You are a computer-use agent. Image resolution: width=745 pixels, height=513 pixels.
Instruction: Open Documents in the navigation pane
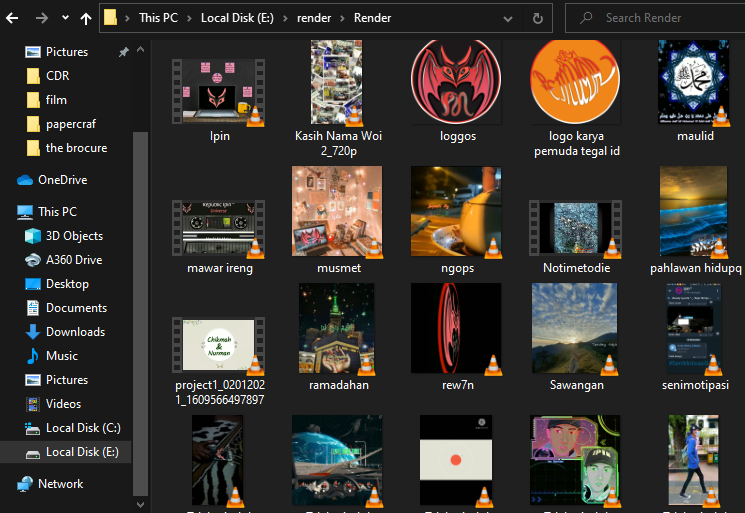(66, 308)
